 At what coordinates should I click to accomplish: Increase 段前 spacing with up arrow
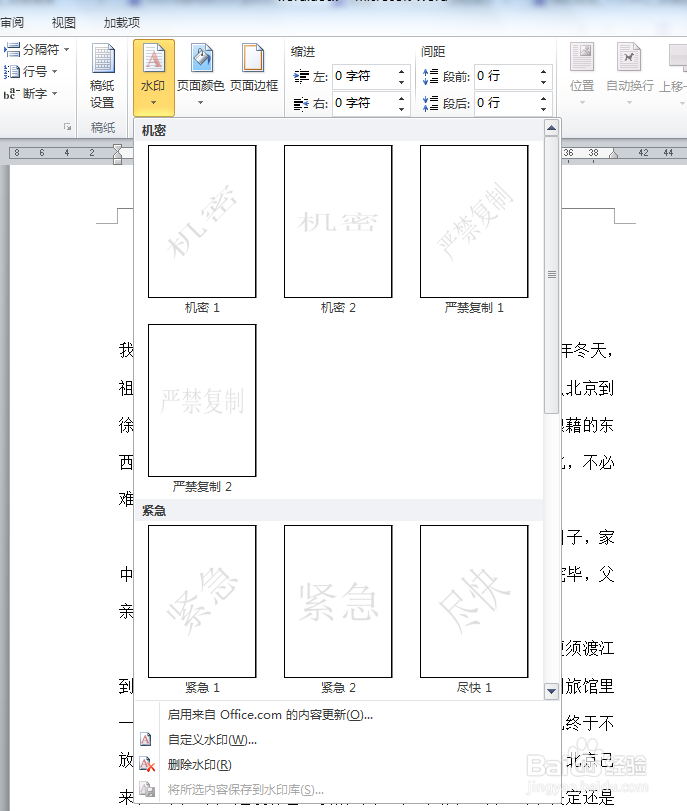tap(543, 71)
